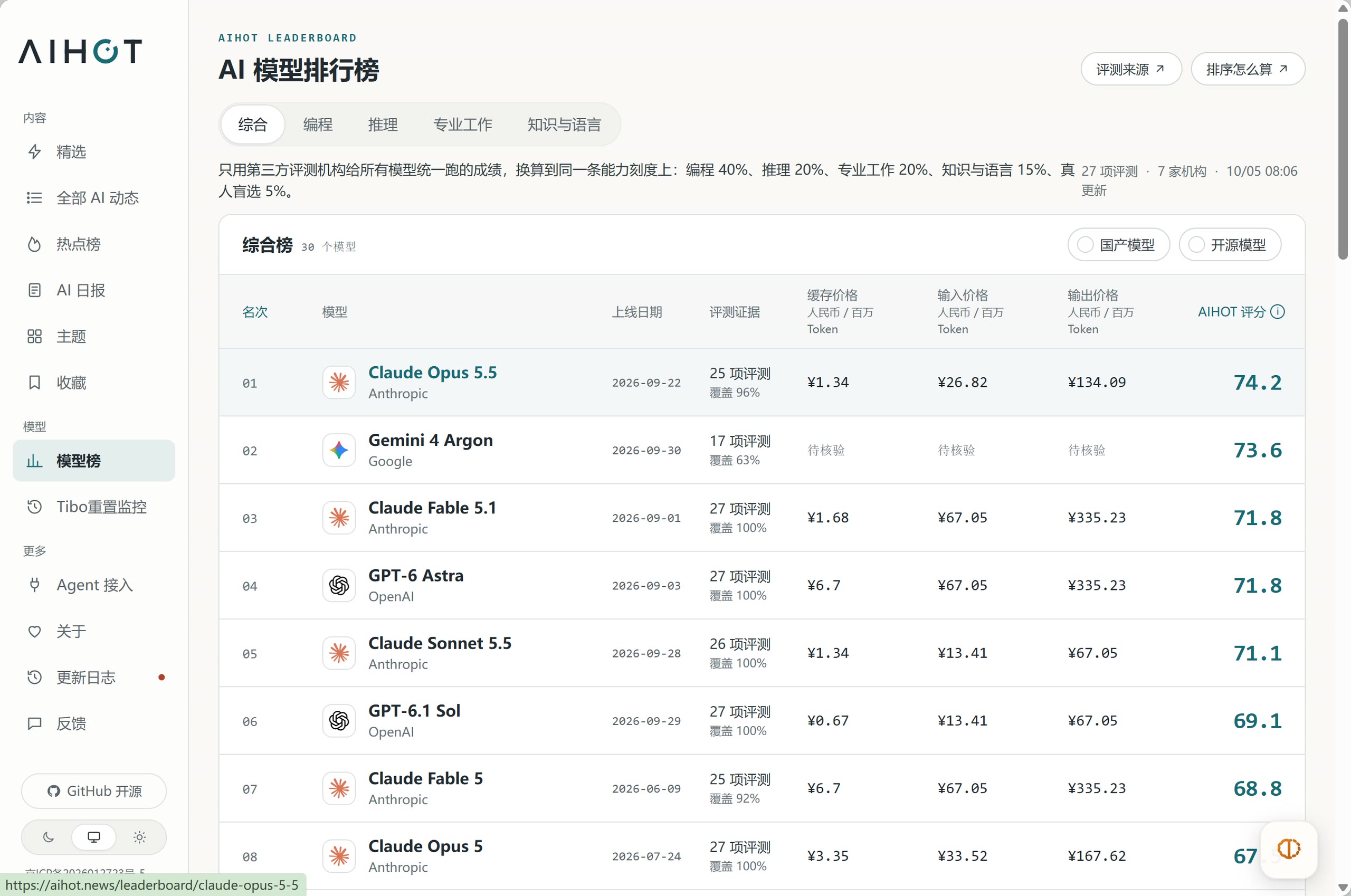Screen dimensions: 1351x896
Task: Open 收藏 bookmark icon
Action: click(x=34, y=382)
